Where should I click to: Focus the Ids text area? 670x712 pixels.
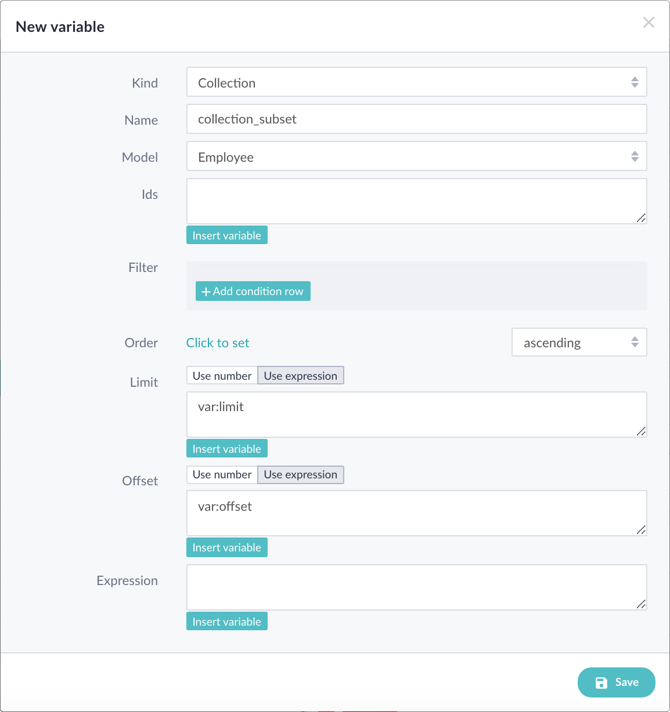pyautogui.click(x=416, y=201)
